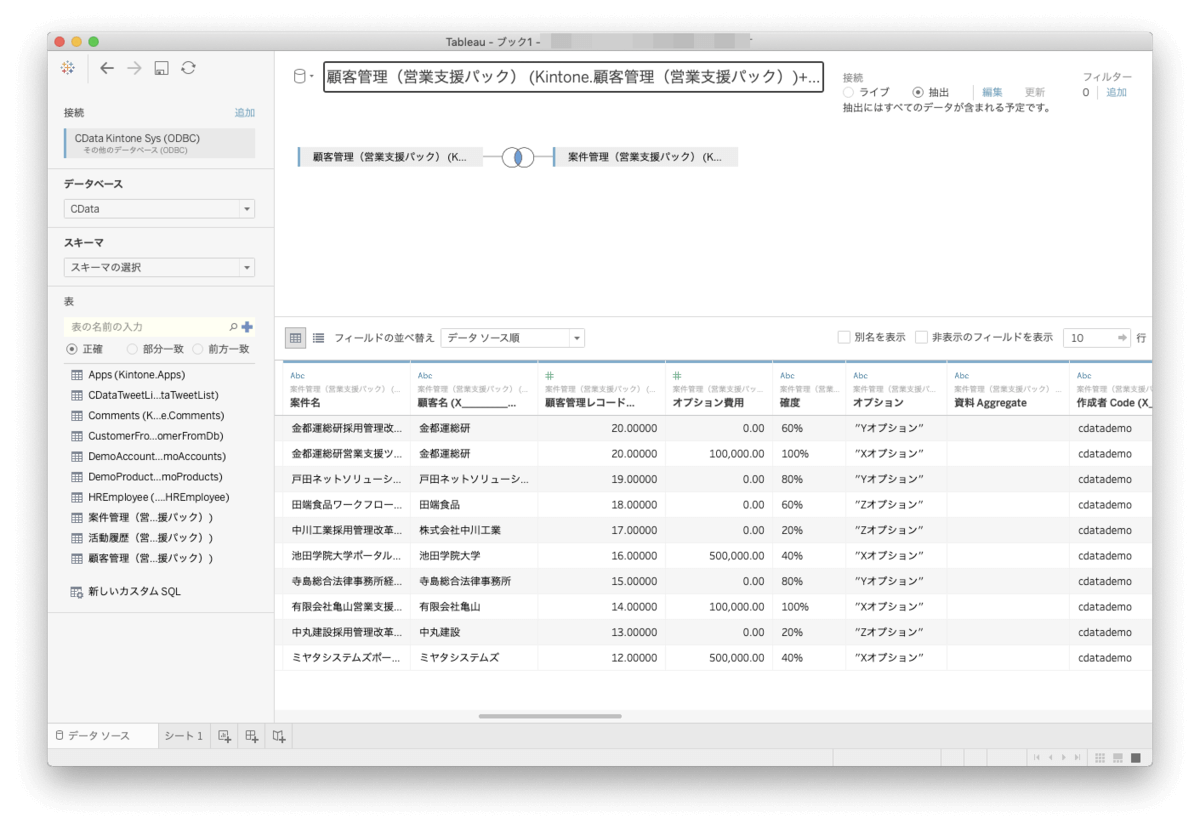
Task: Select the ライブ connection radio button
Action: pyautogui.click(x=849, y=92)
